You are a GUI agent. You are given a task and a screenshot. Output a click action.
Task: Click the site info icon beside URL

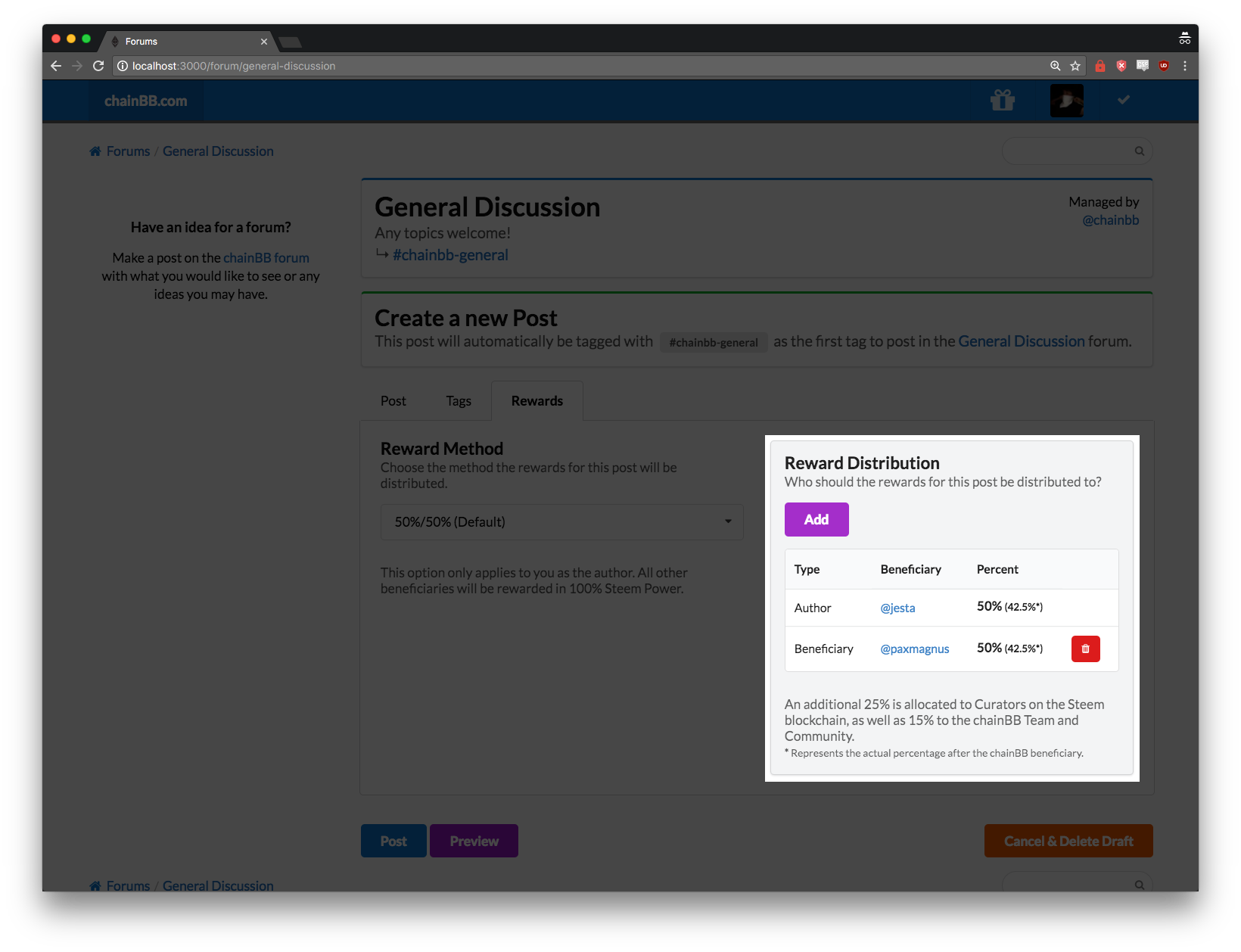pos(123,66)
